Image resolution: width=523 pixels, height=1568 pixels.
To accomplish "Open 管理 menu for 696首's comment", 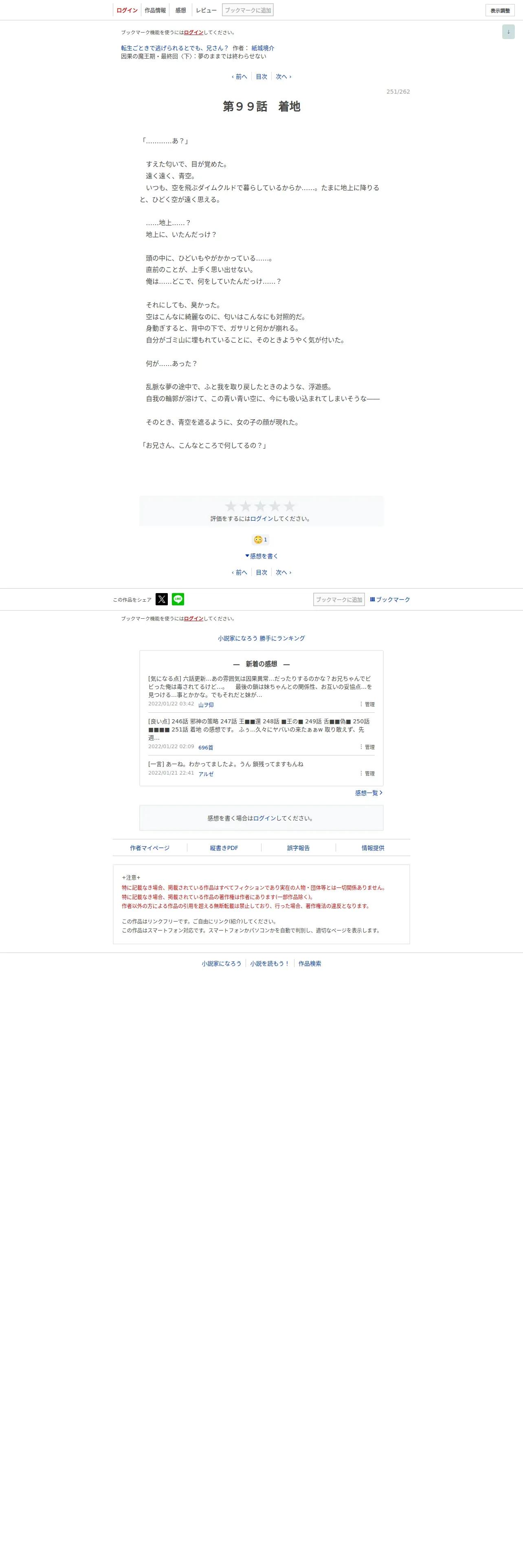I will coord(367,747).
